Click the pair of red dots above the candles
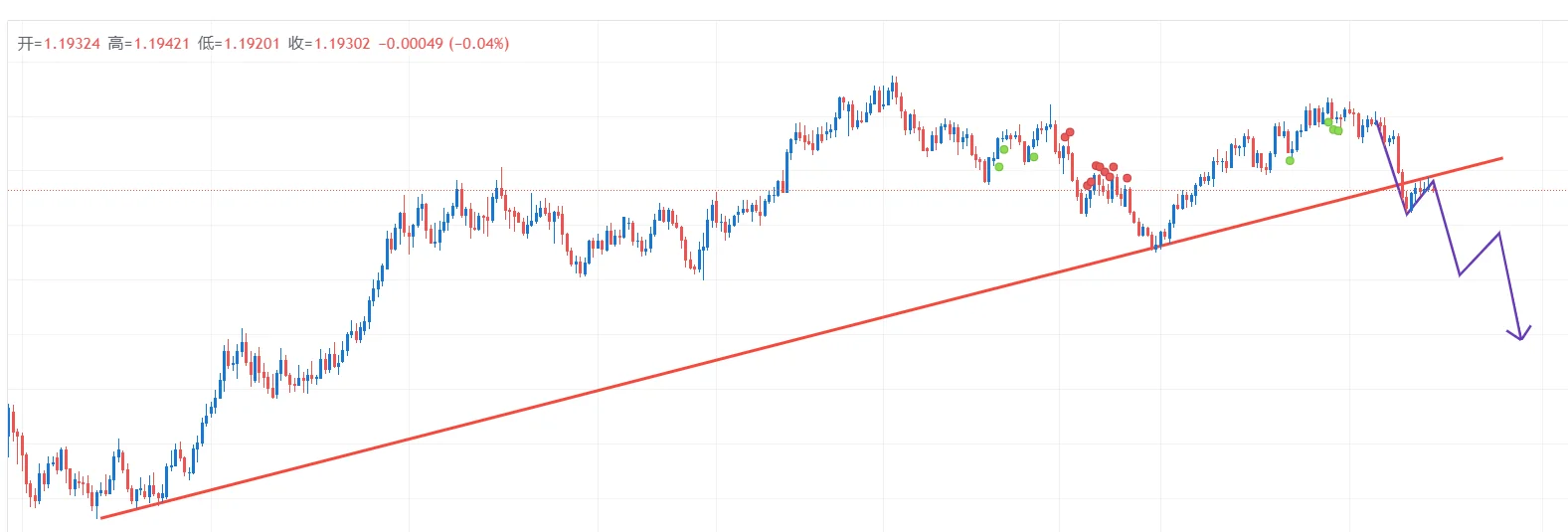The width and height of the screenshot is (1568, 532). pyautogui.click(x=1067, y=134)
